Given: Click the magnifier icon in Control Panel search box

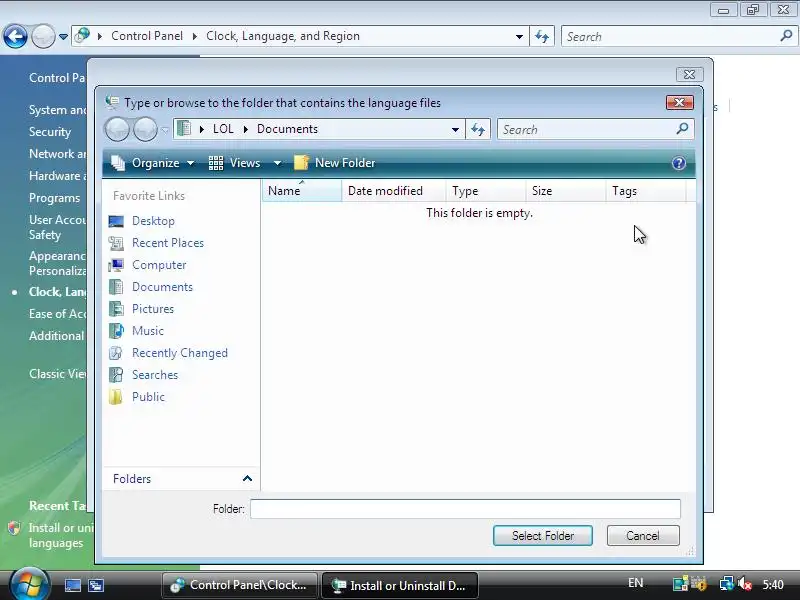Looking at the screenshot, I should 786,36.
